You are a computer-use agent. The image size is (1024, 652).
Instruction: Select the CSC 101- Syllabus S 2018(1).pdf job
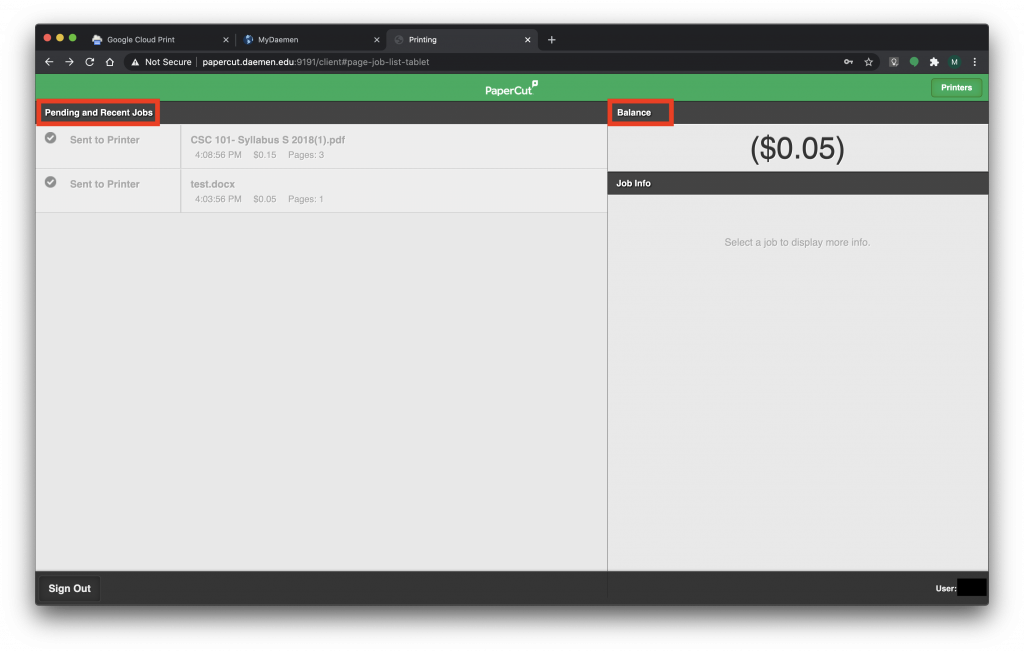[x=321, y=146]
